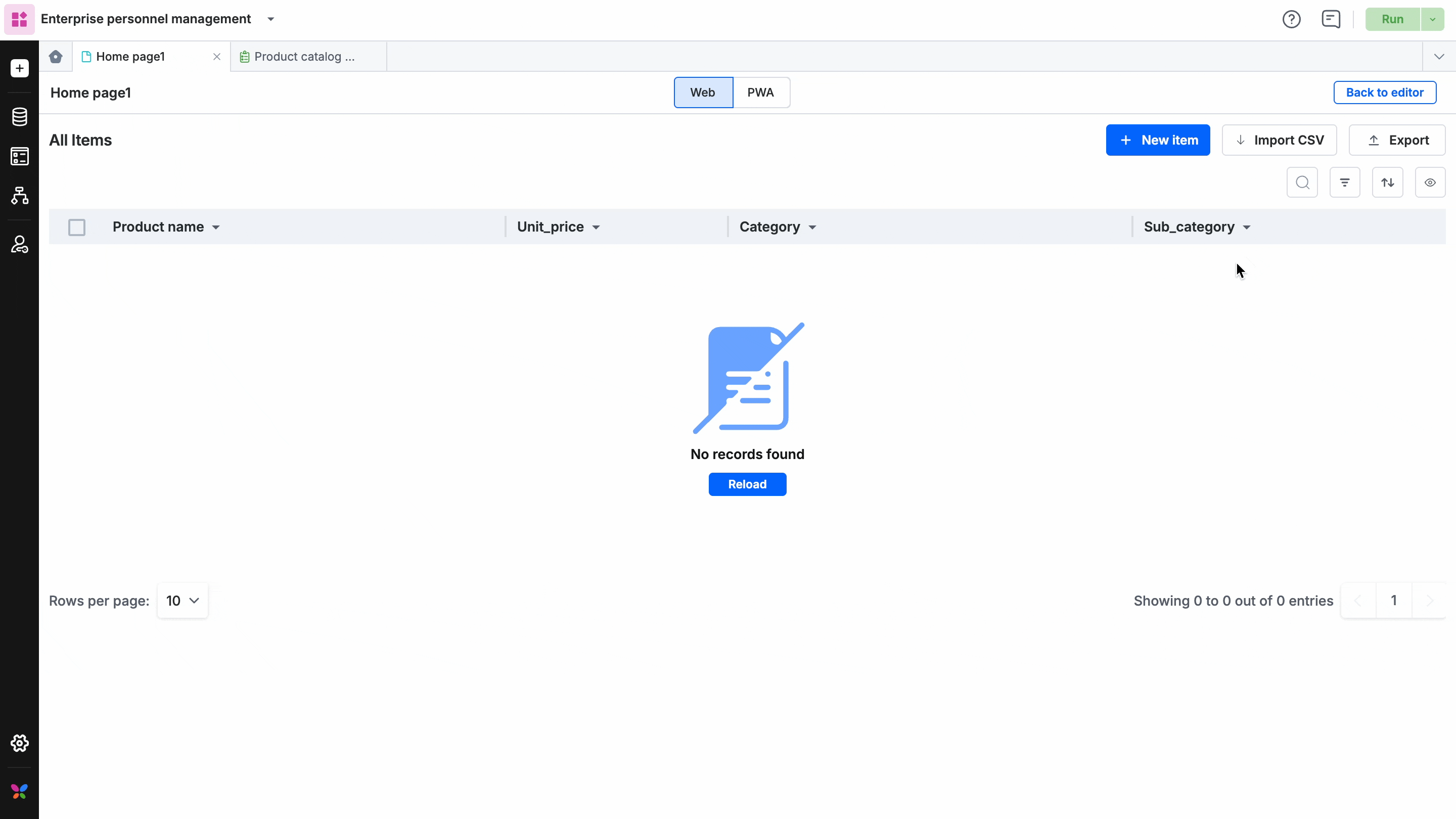This screenshot has height=819, width=1456.
Task: Open the comments chat icon
Action: pyautogui.click(x=1331, y=19)
